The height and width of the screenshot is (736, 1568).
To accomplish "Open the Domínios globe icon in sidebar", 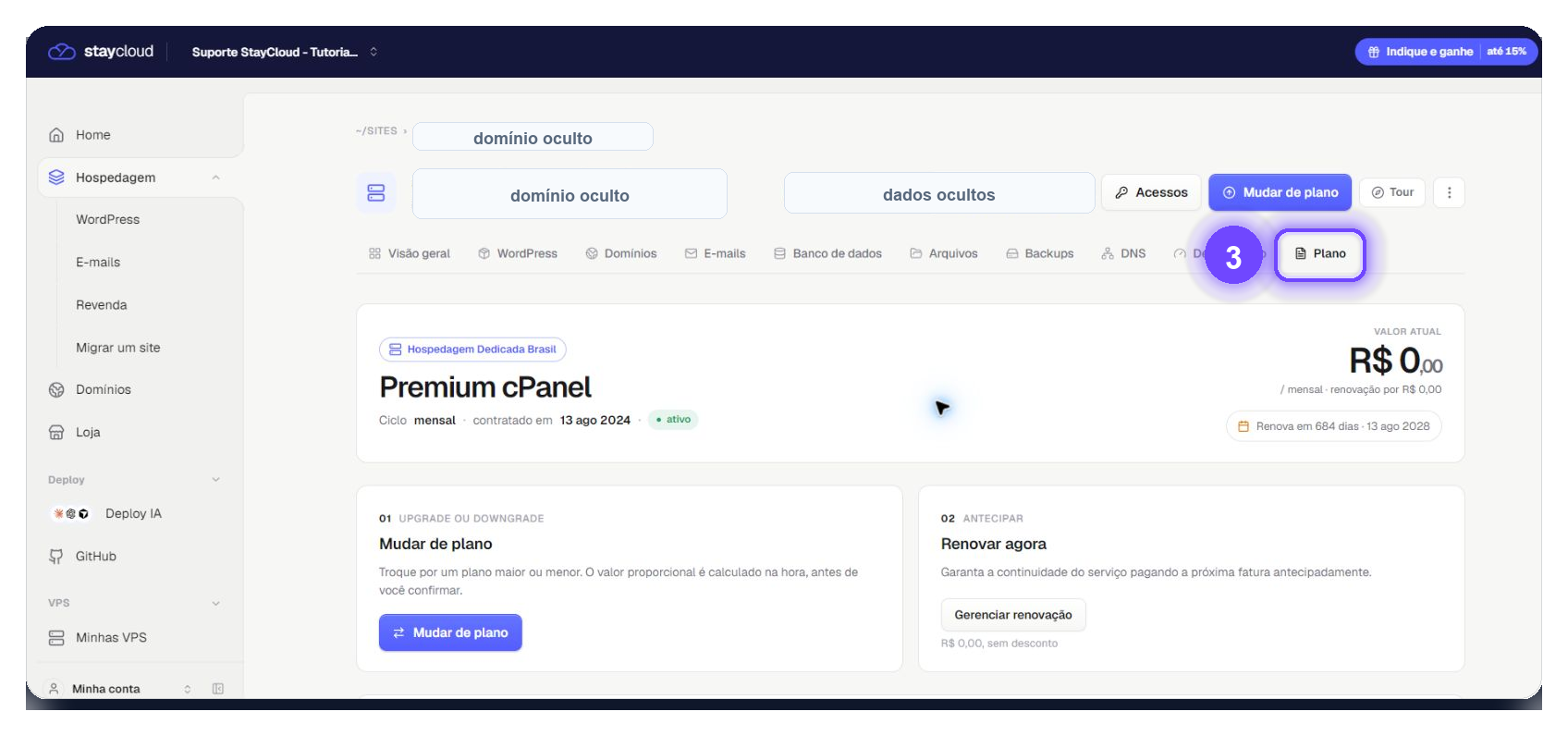I will pos(56,390).
